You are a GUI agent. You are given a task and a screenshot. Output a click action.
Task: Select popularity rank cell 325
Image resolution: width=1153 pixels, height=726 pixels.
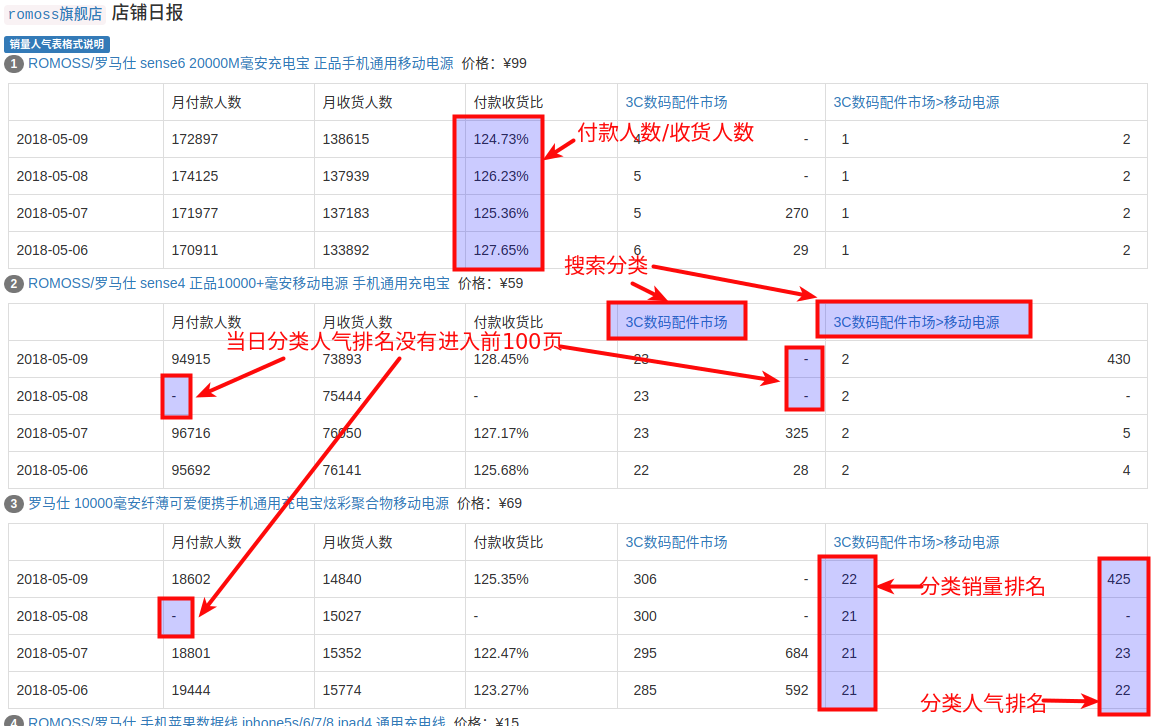click(796, 433)
